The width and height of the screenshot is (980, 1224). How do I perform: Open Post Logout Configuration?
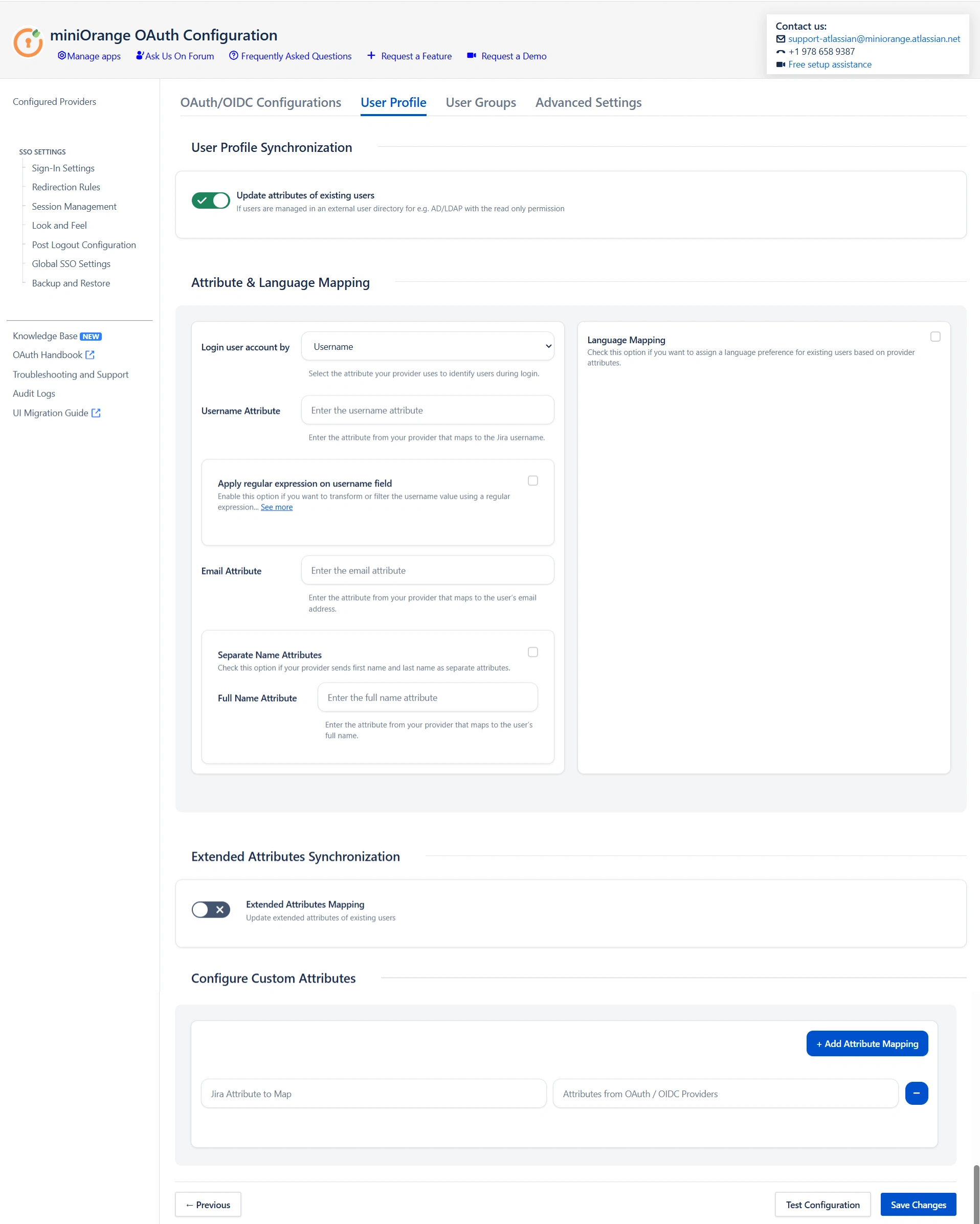click(84, 244)
